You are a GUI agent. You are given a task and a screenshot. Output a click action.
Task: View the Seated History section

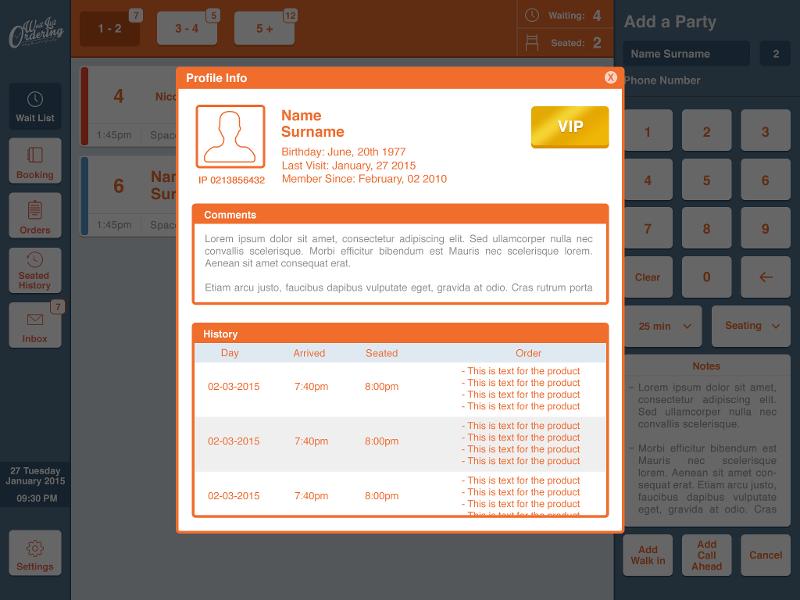point(34,270)
